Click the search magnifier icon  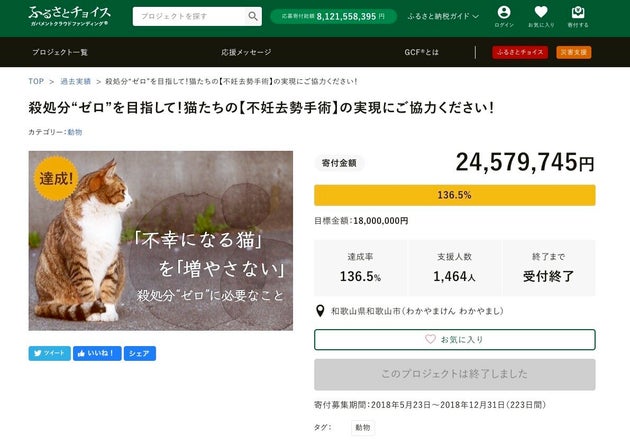[x=250, y=16]
